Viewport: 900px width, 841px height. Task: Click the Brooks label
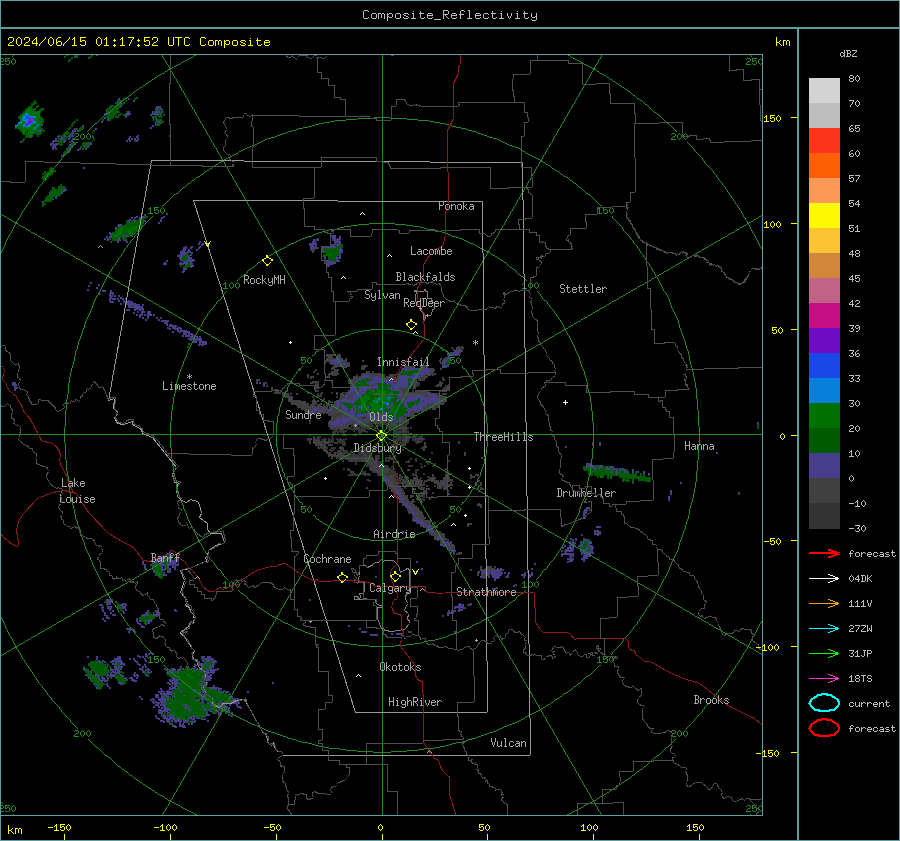coord(711,700)
